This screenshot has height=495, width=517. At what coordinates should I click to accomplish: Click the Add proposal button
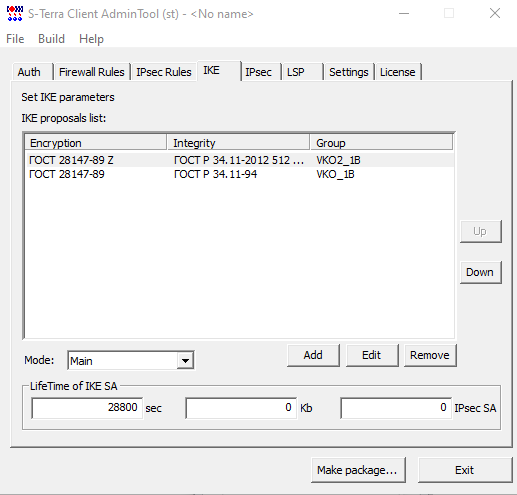pyautogui.click(x=313, y=355)
